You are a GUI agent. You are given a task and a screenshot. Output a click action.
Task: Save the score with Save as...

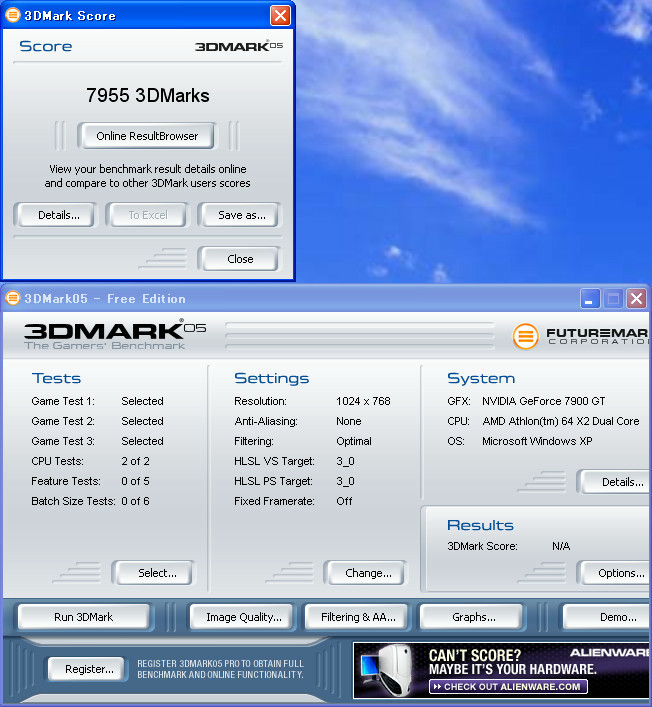(241, 215)
